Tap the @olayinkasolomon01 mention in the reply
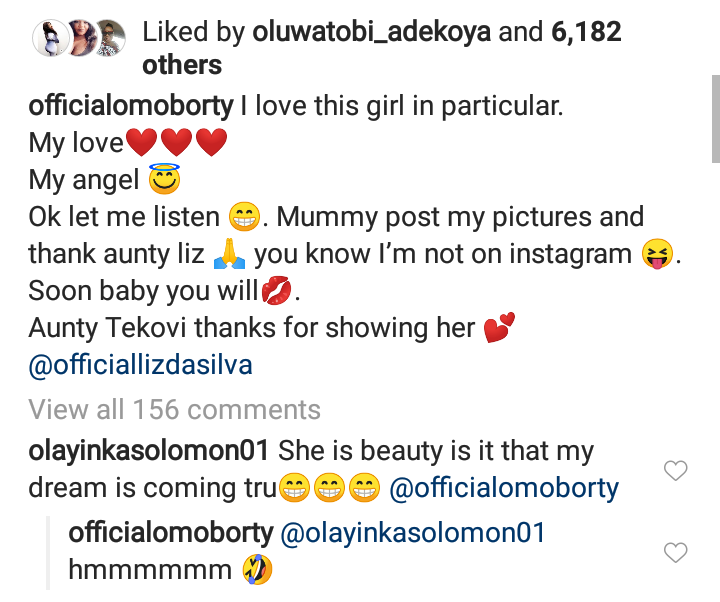This screenshot has width=720, height=602. click(413, 533)
